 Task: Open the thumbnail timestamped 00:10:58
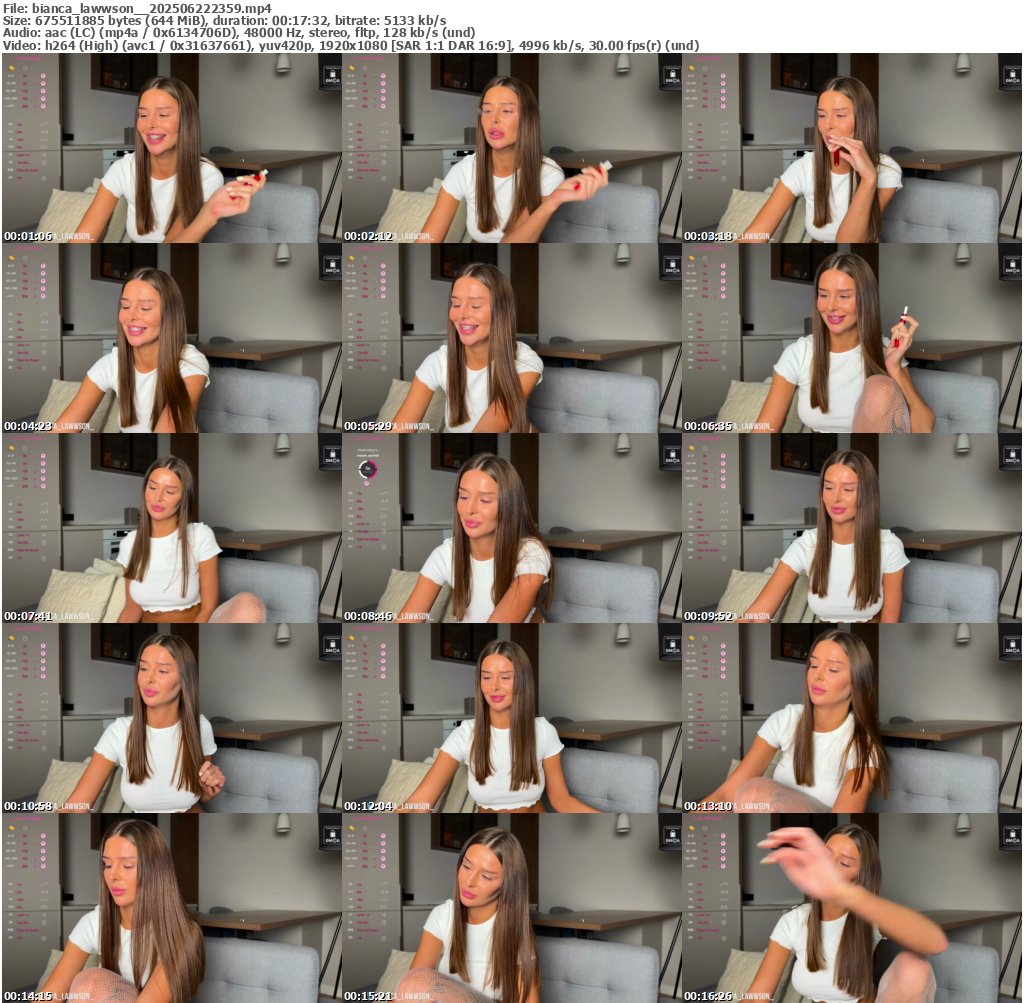click(x=171, y=718)
